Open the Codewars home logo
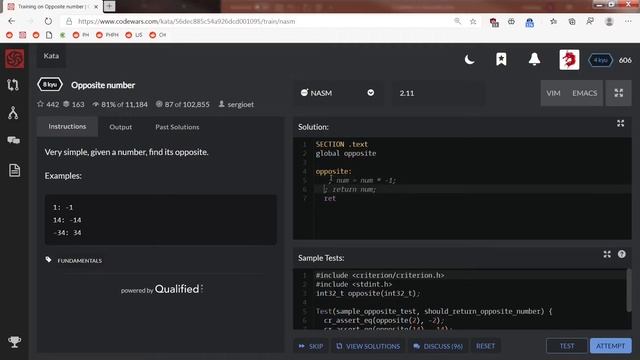This screenshot has height=360, width=640. (x=15, y=59)
